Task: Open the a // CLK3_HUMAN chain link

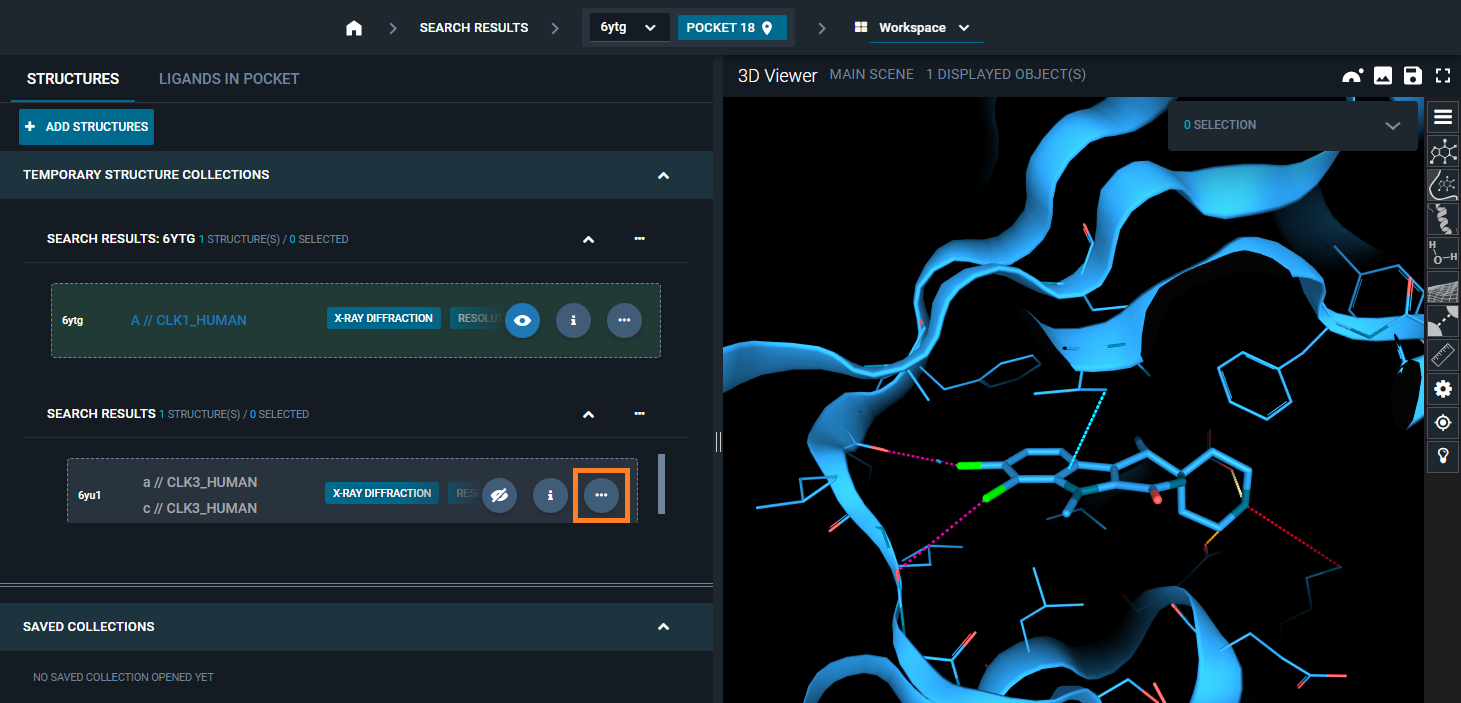Action: pyautogui.click(x=200, y=482)
